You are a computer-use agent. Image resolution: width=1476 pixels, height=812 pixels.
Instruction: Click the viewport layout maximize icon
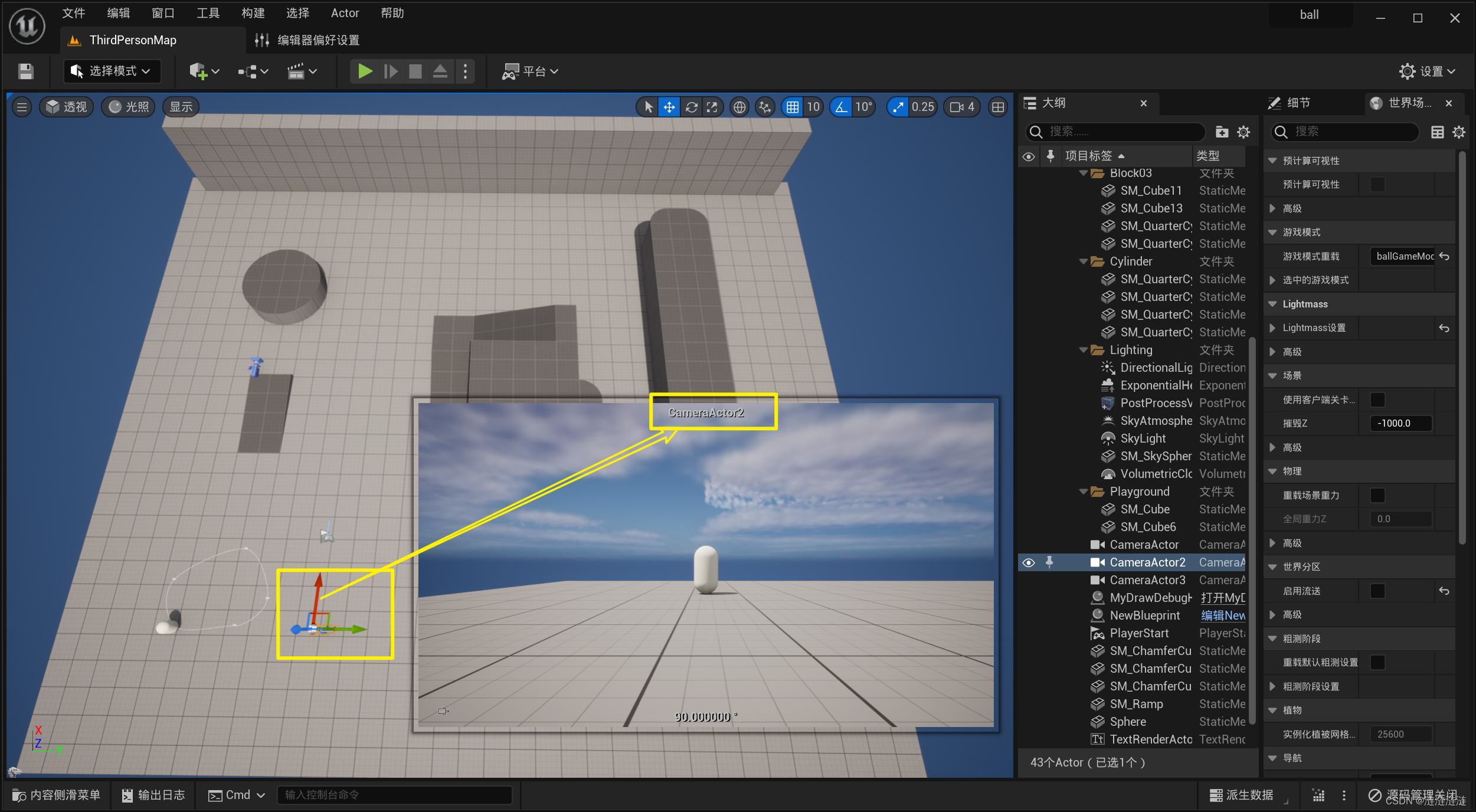[997, 107]
